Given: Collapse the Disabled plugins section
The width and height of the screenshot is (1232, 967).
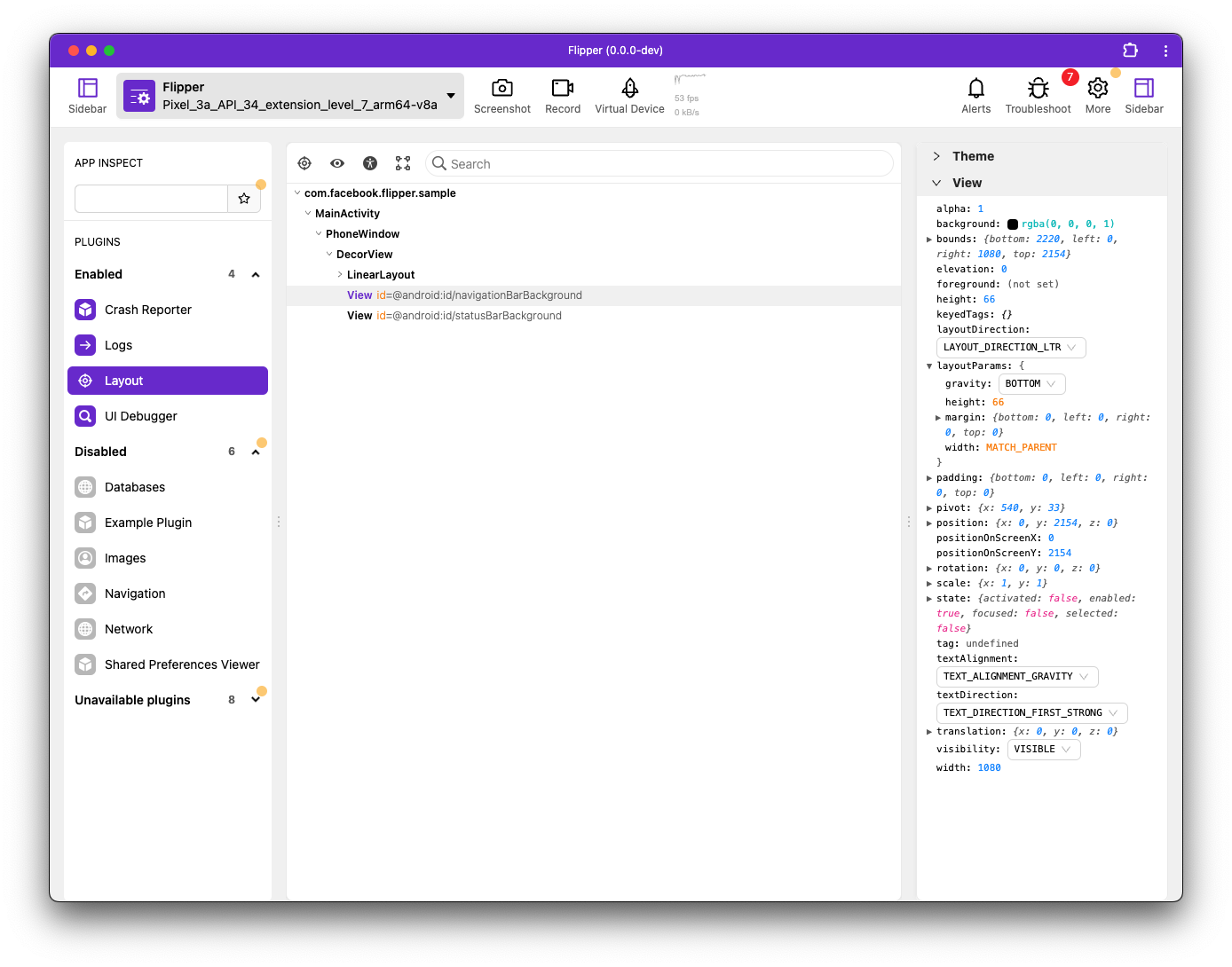Looking at the screenshot, I should coord(256,452).
